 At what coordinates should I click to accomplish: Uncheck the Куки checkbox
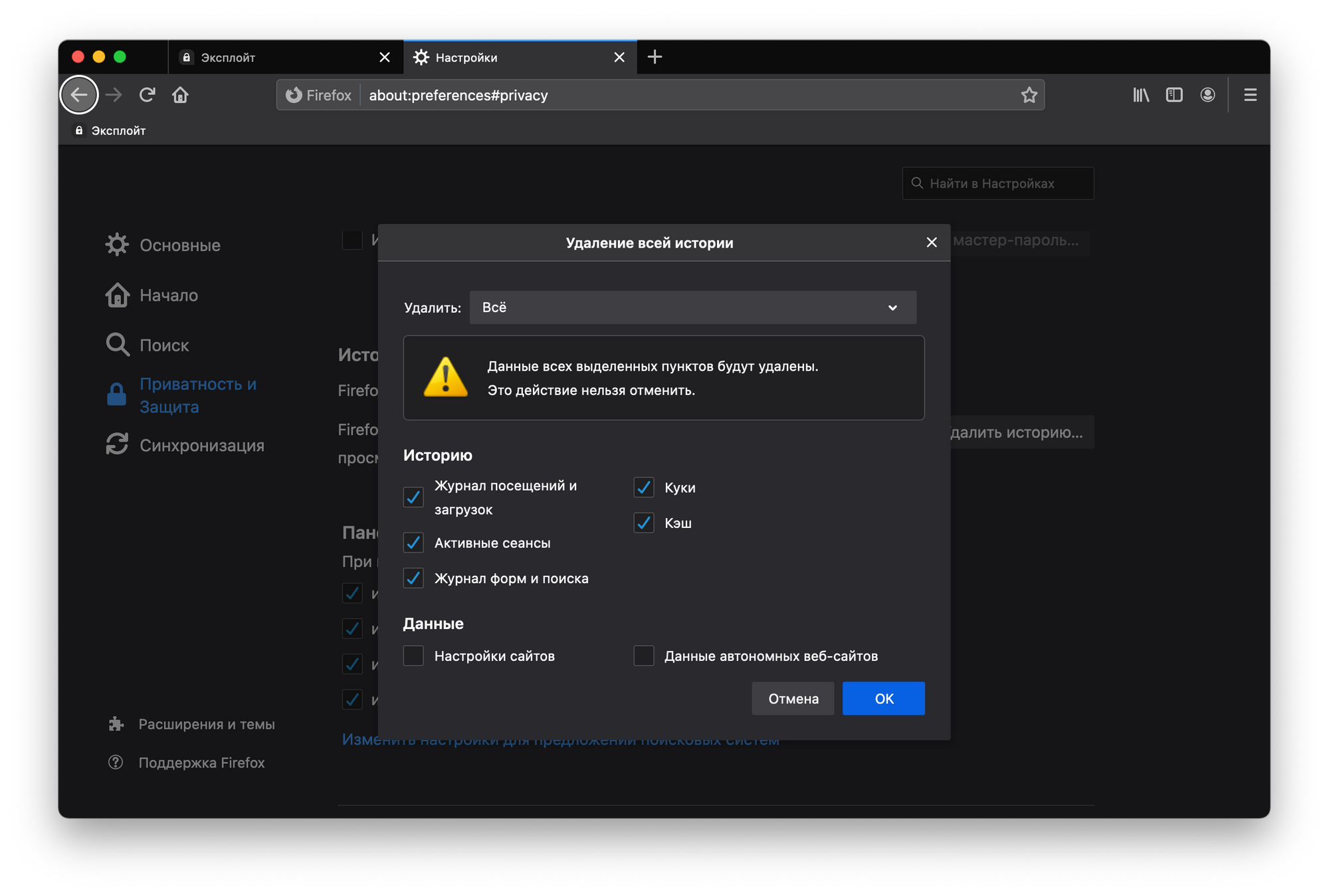tap(644, 488)
